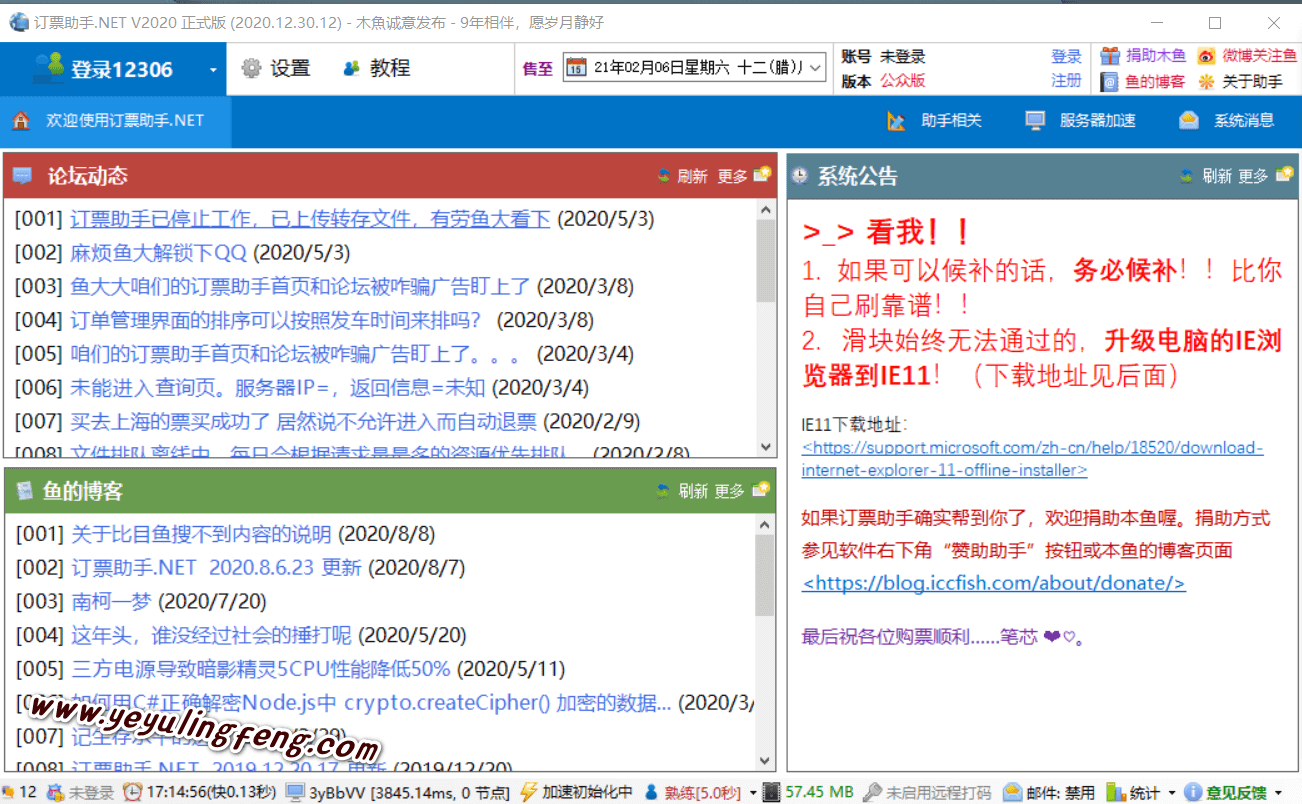Click the 更多 folder icon in 系统公告 header
The image size is (1302, 804).
(x=1284, y=174)
